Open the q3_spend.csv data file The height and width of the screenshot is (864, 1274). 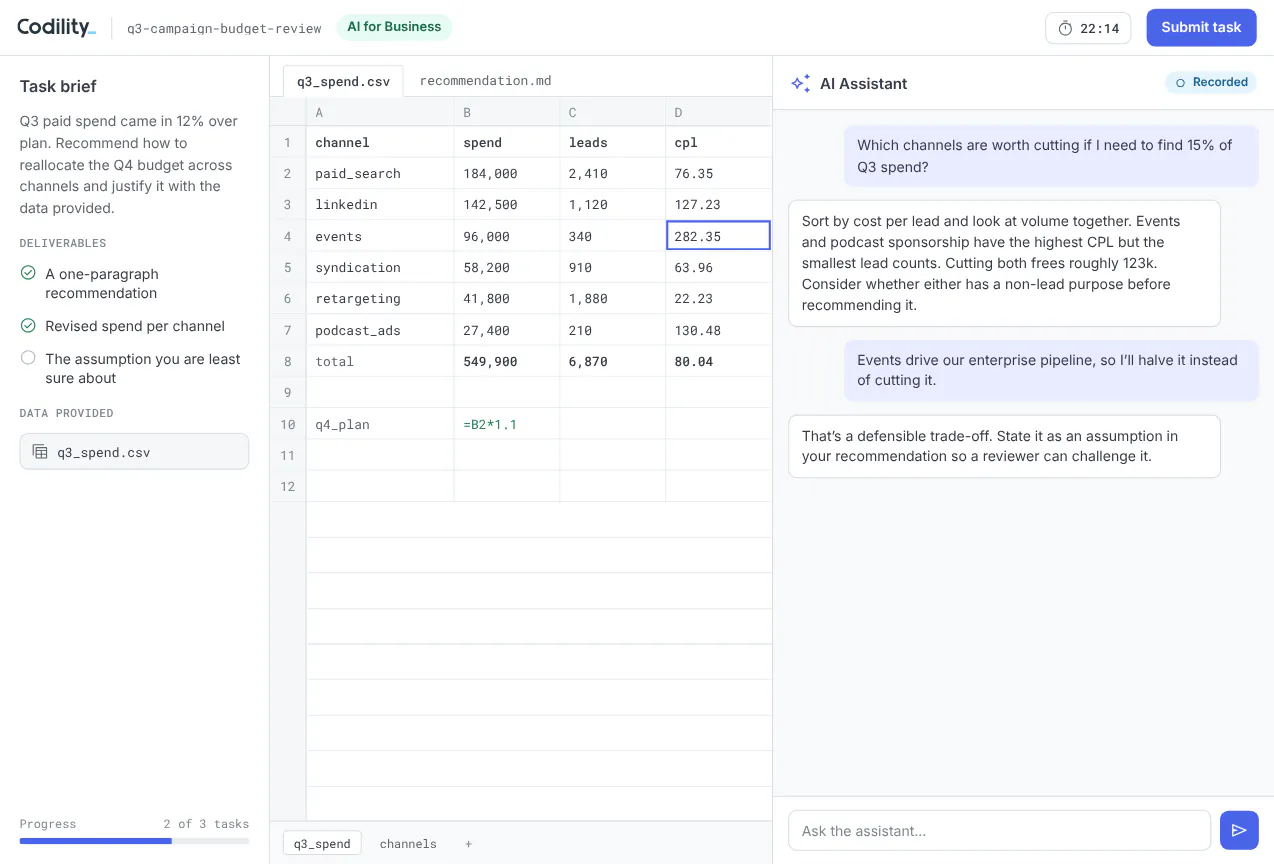[x=134, y=451]
